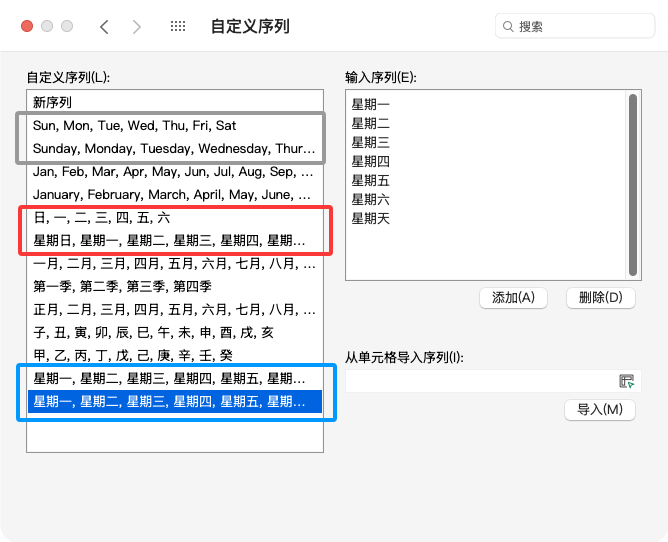Click 星期五 in the entry box
Image resolution: width=668 pixels, height=542 pixels.
[370, 181]
